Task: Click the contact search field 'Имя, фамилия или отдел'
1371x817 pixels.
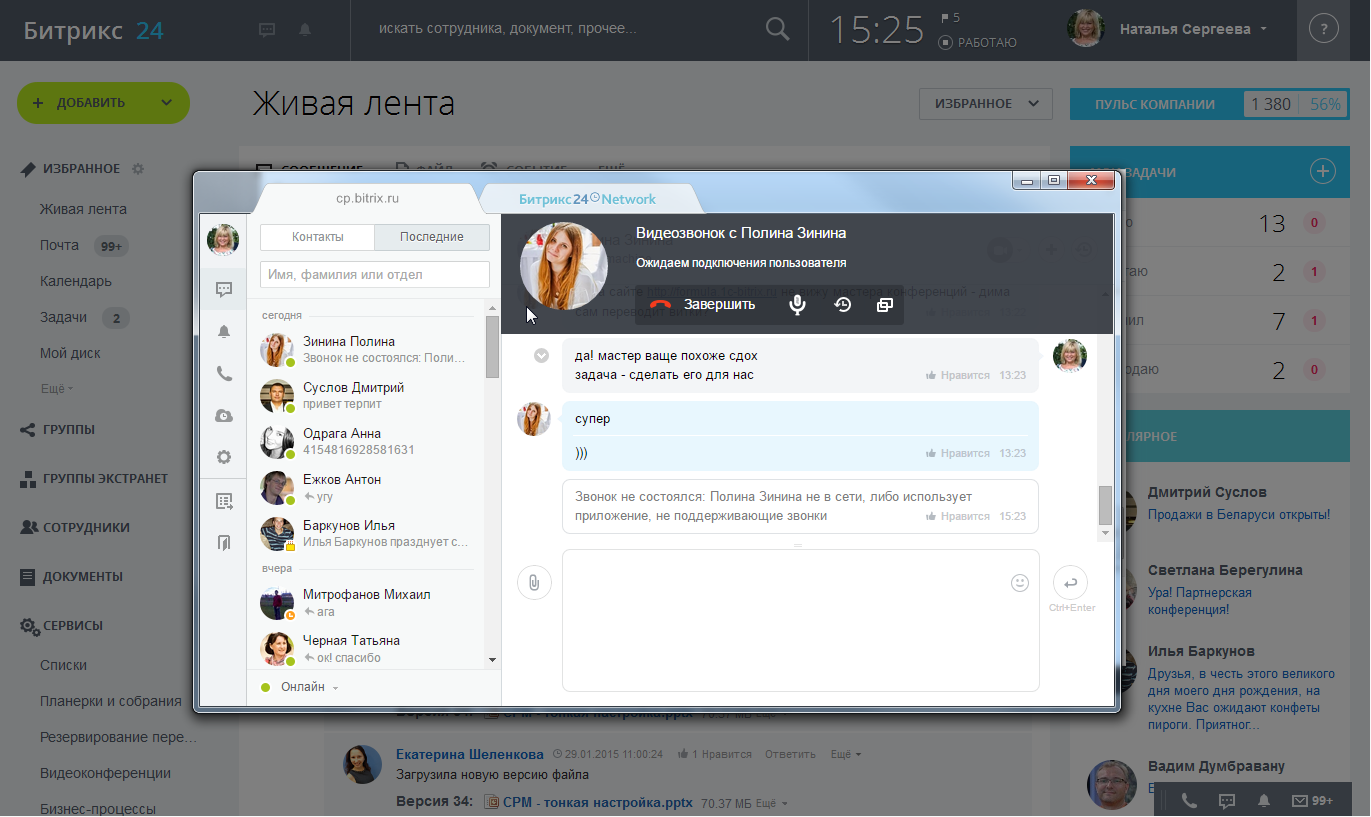Action: 375,274
